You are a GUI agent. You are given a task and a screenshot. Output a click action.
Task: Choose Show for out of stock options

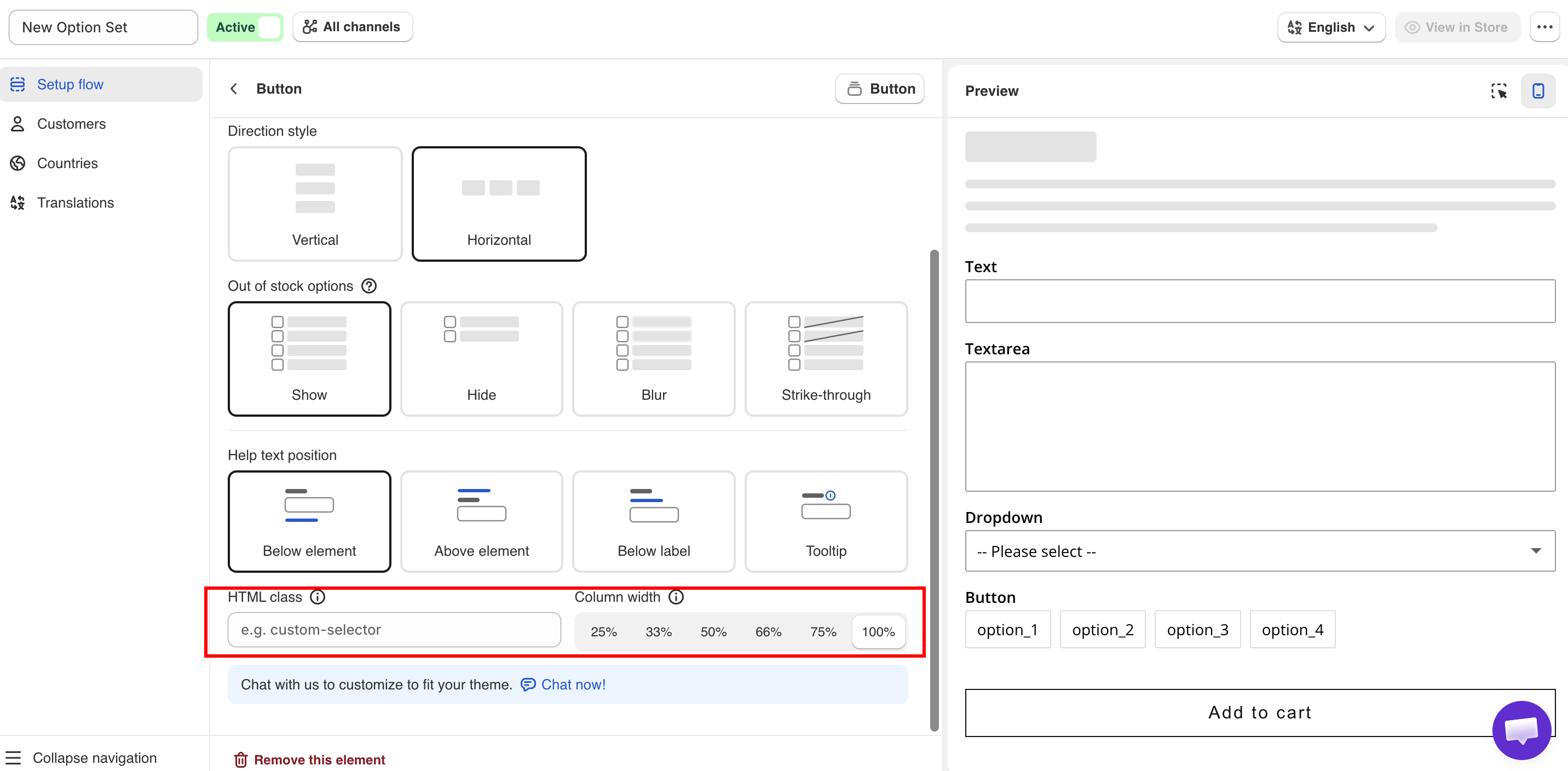coord(309,359)
